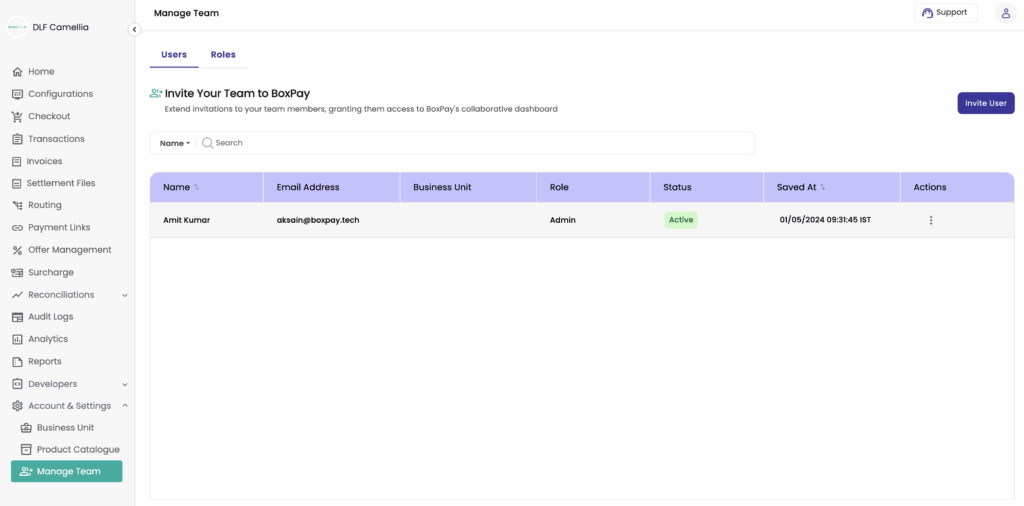
Task: Click the Routing icon in the sidebar
Action: 18,205
